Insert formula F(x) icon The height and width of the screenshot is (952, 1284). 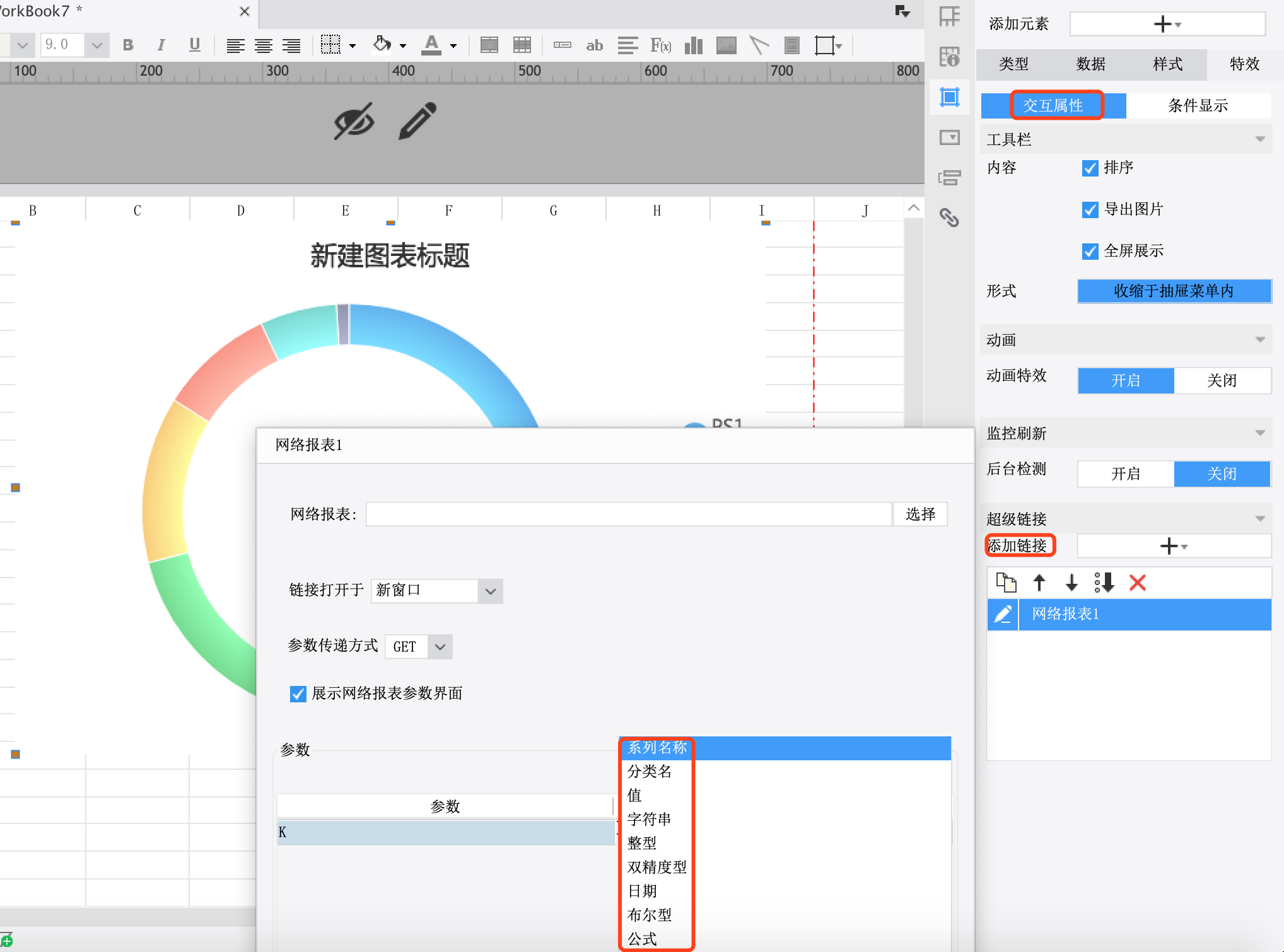coord(660,45)
